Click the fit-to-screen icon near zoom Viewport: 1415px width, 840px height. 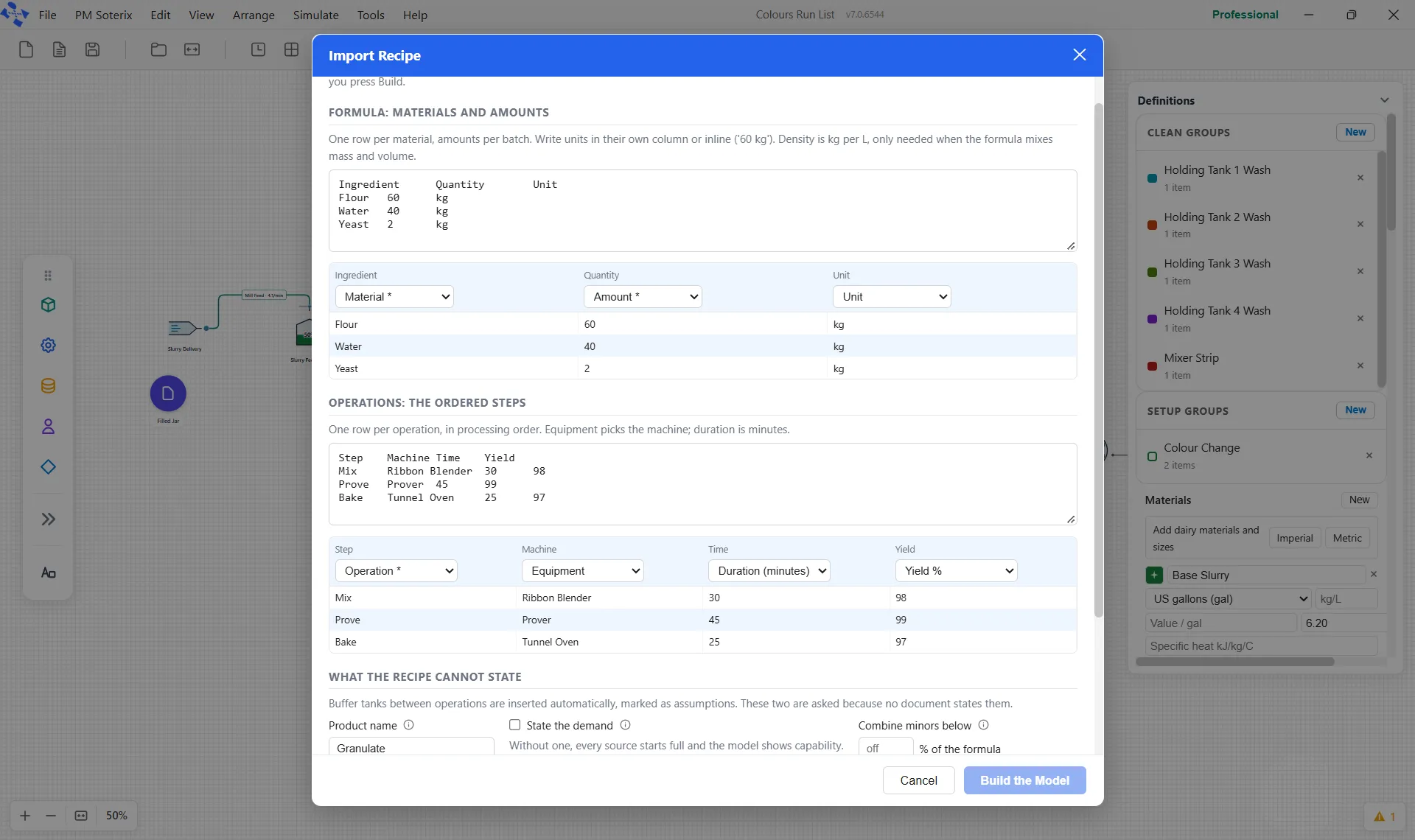coord(81,816)
